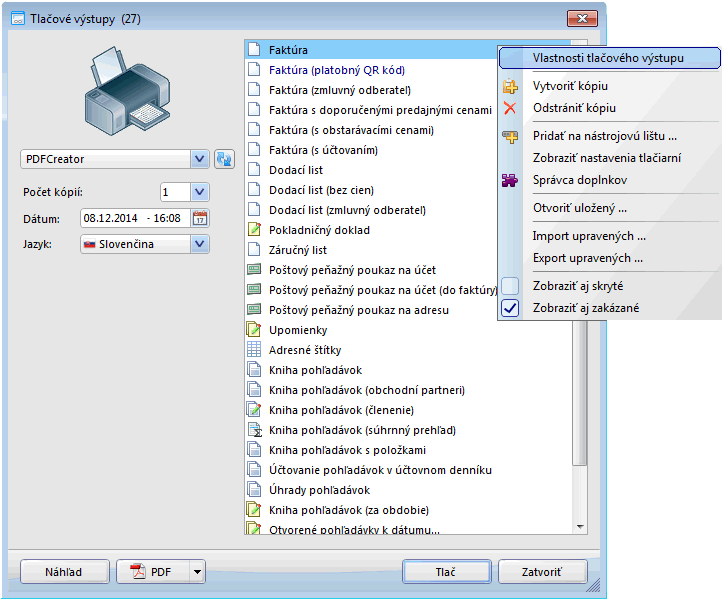This screenshot has width=723, height=600.
Task: Open the Počet kópií dropdown
Action: (199, 192)
